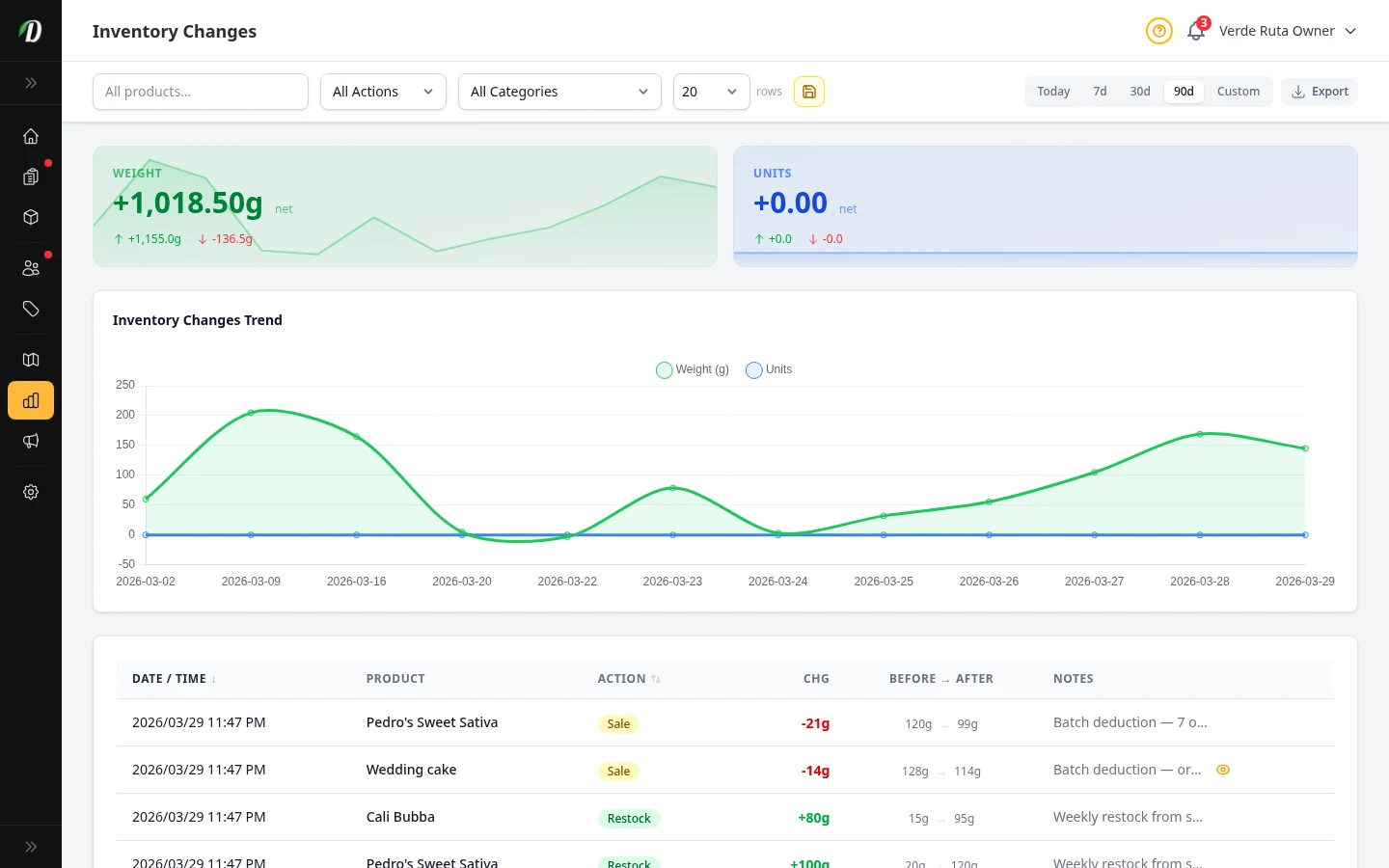Export the inventory changes report
The image size is (1389, 868).
tap(1320, 92)
